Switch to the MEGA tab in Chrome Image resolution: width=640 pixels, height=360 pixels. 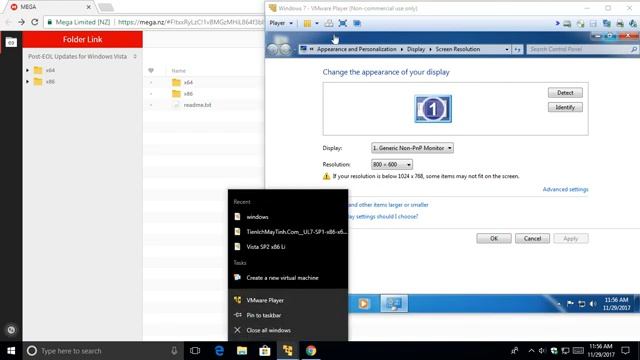click(51, 7)
